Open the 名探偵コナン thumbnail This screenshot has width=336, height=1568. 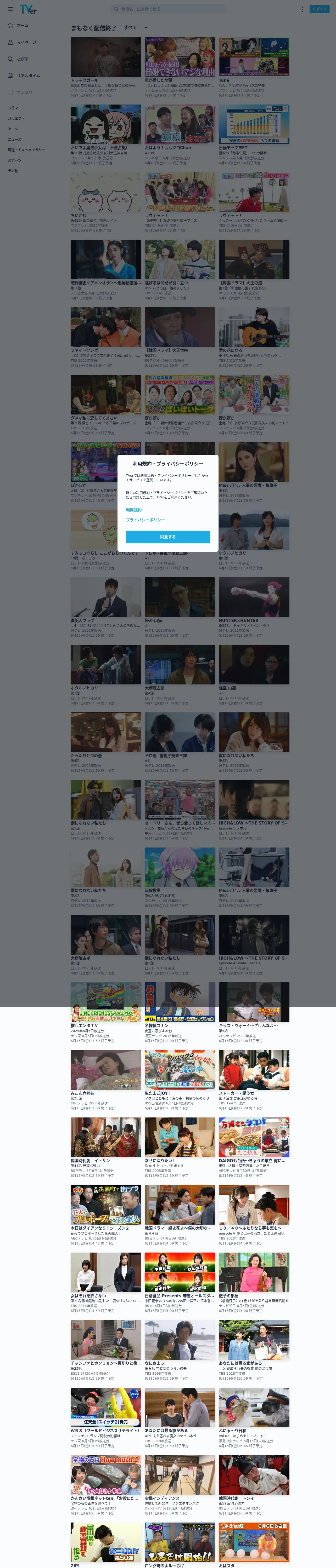(180, 1002)
